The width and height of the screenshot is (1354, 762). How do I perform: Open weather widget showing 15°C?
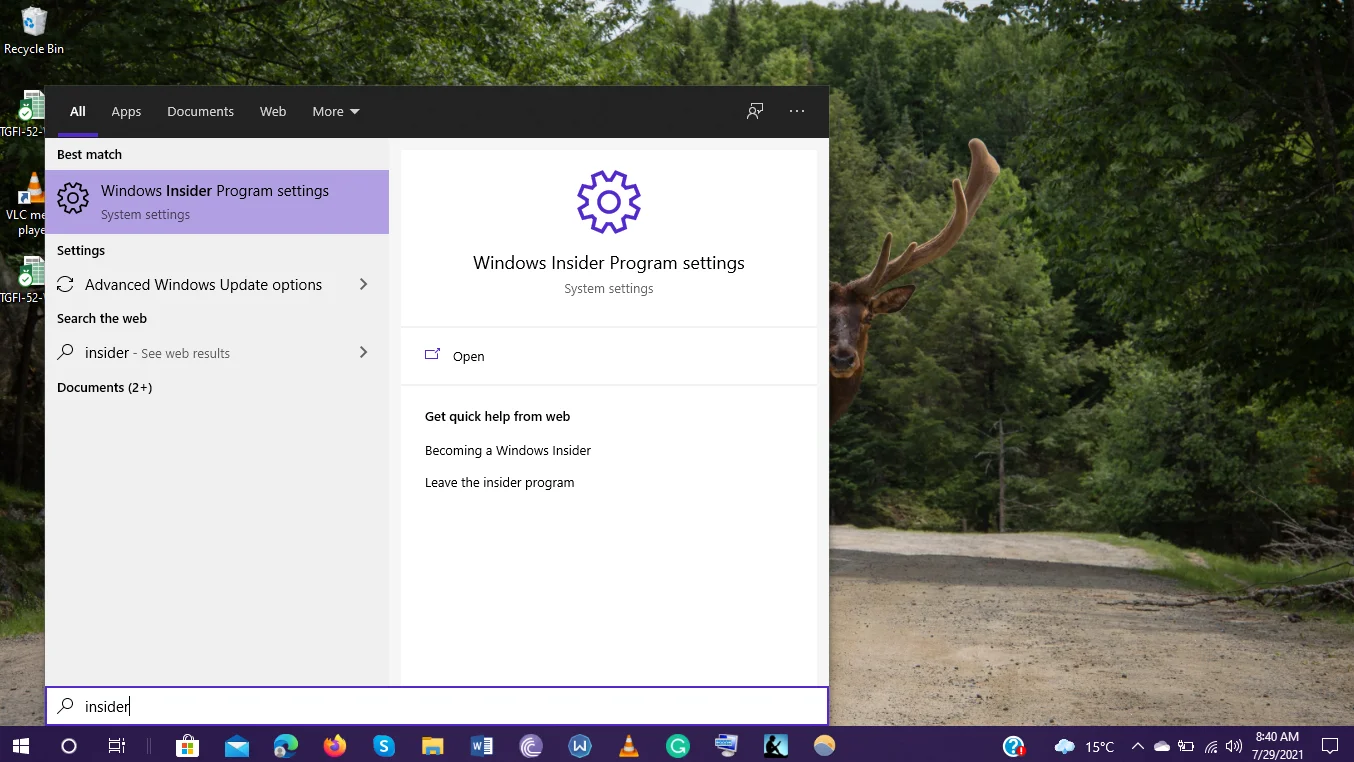[1085, 746]
